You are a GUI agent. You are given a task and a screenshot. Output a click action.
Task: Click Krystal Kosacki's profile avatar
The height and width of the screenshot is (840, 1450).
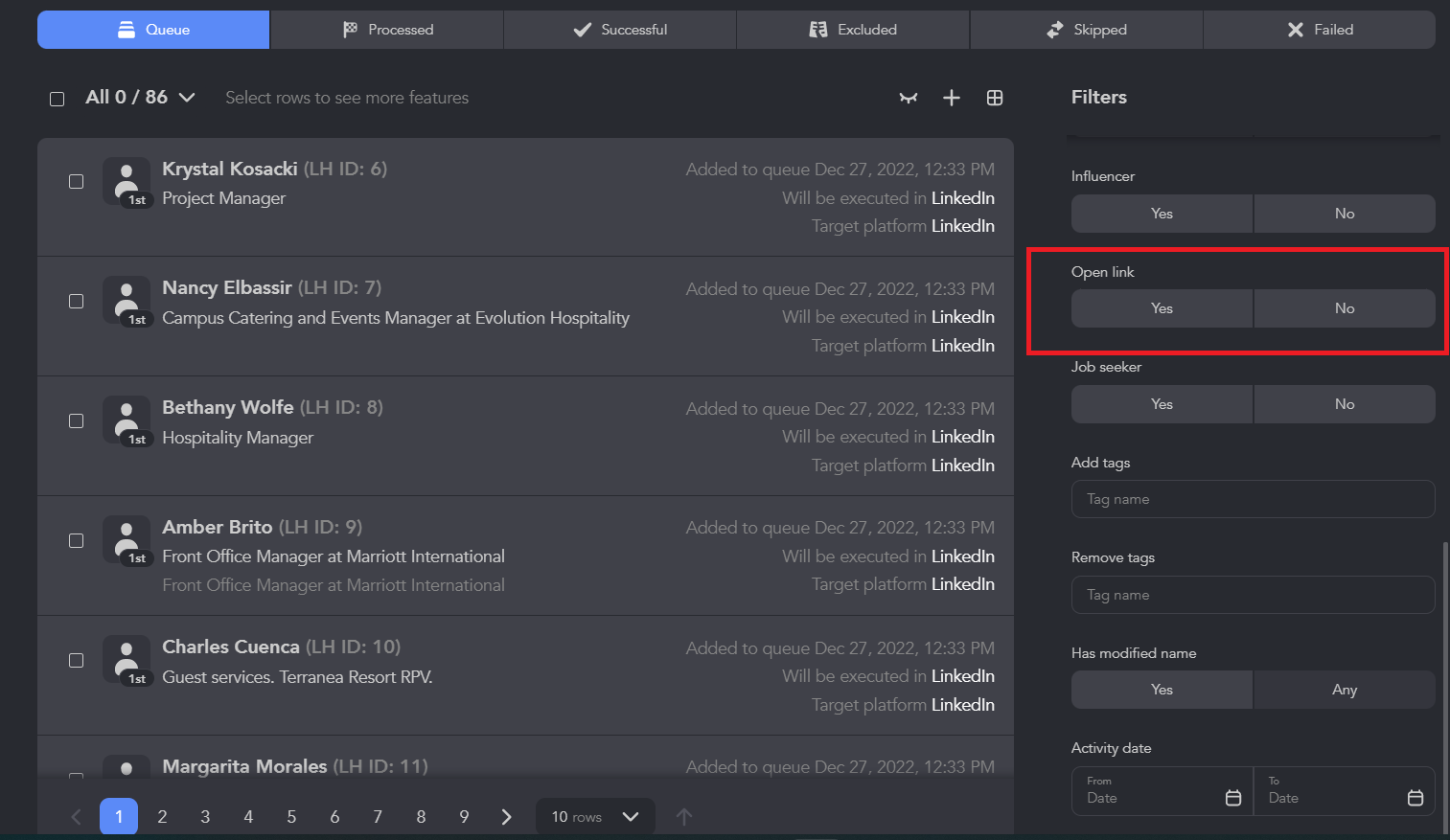coord(127,181)
